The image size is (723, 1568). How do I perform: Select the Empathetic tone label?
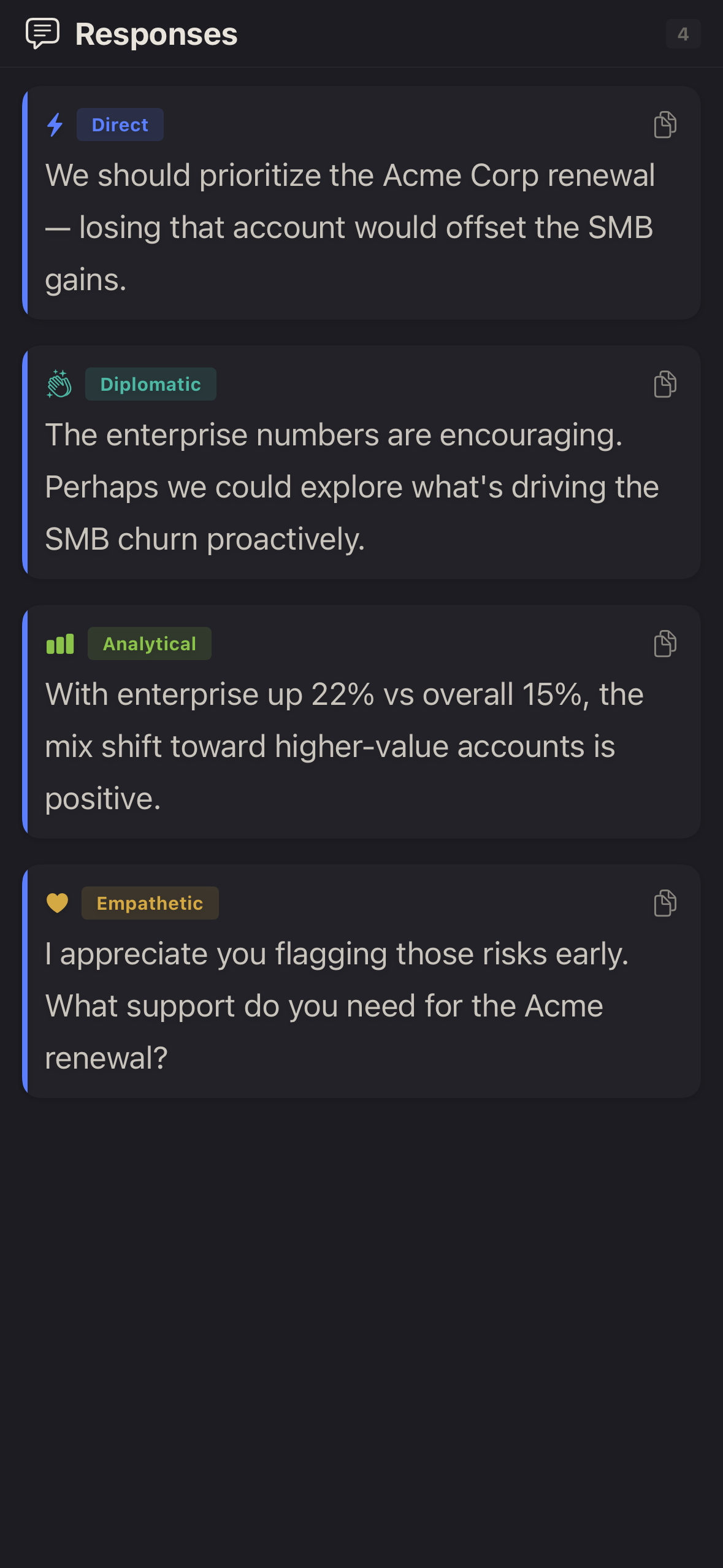pyautogui.click(x=150, y=903)
